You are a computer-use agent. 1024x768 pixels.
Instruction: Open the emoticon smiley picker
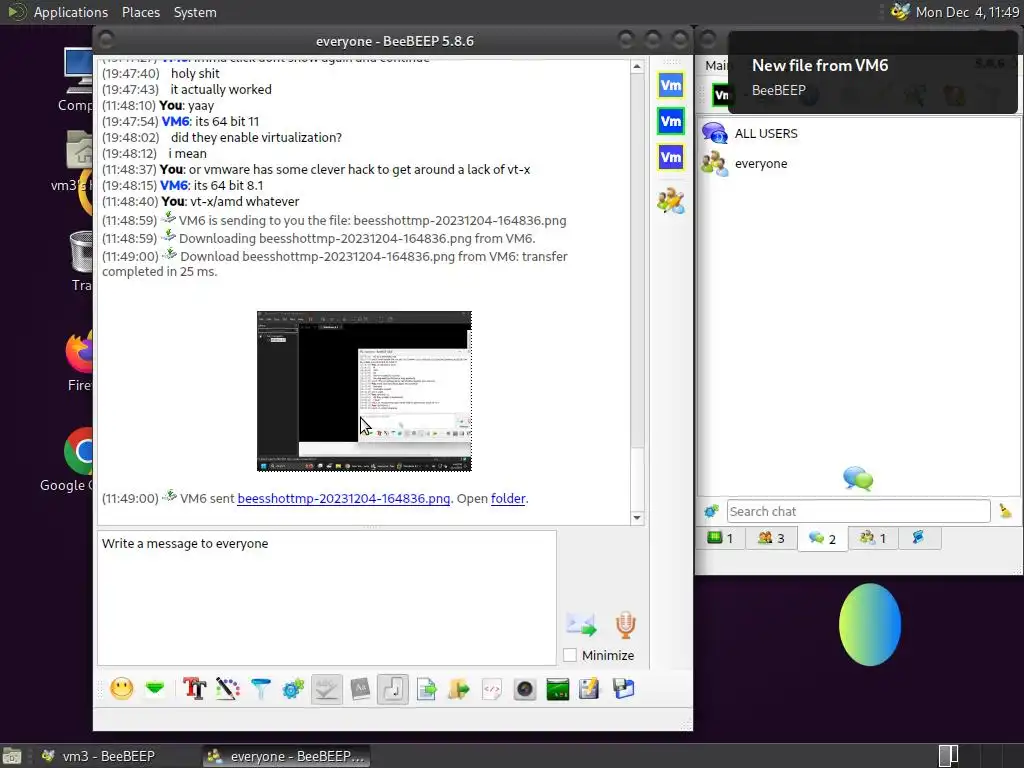point(122,689)
